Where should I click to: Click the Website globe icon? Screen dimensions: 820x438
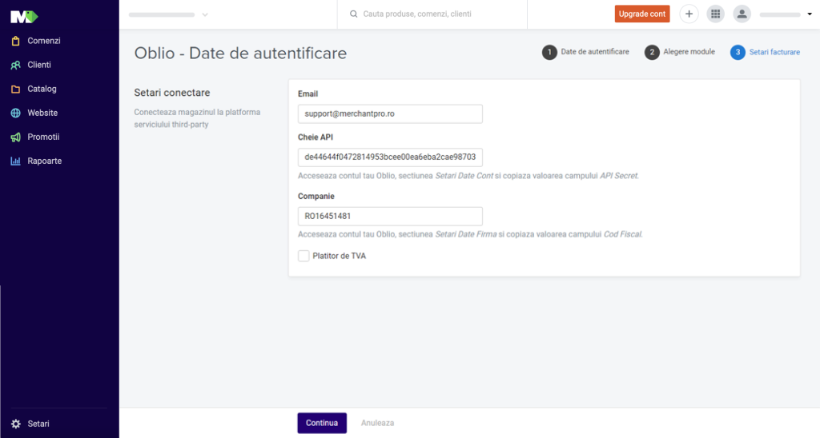click(16, 113)
